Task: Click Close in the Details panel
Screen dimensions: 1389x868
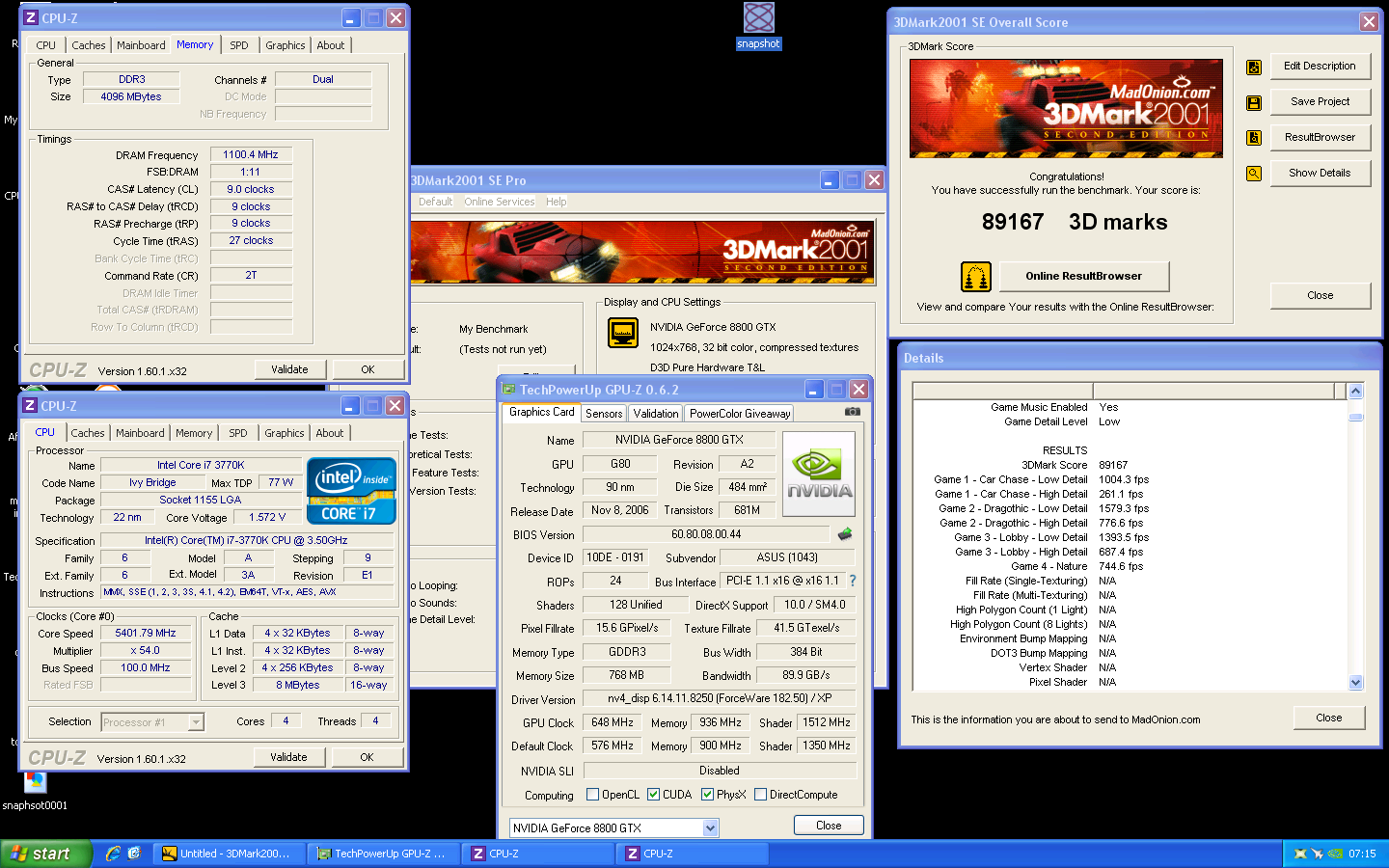Action: (x=1329, y=718)
